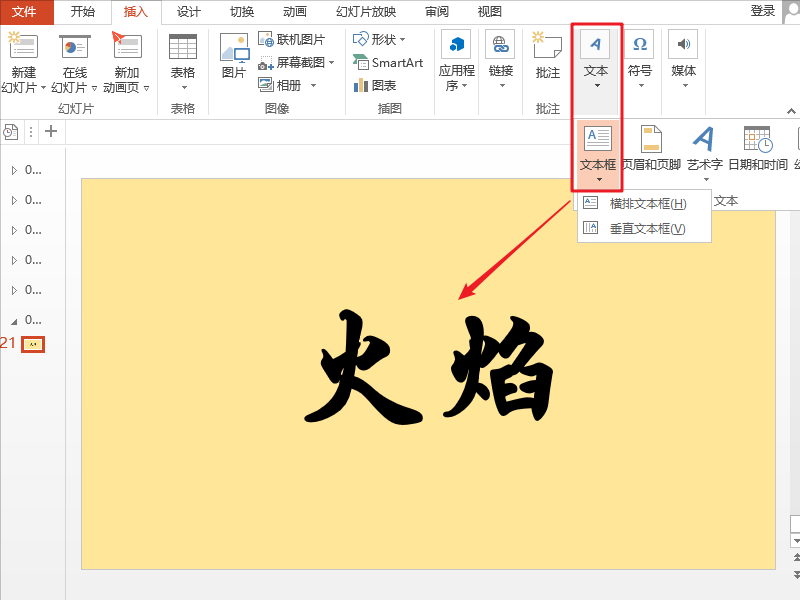Click the 火焰 text on the slide
The width and height of the screenshot is (800, 600).
tap(429, 366)
